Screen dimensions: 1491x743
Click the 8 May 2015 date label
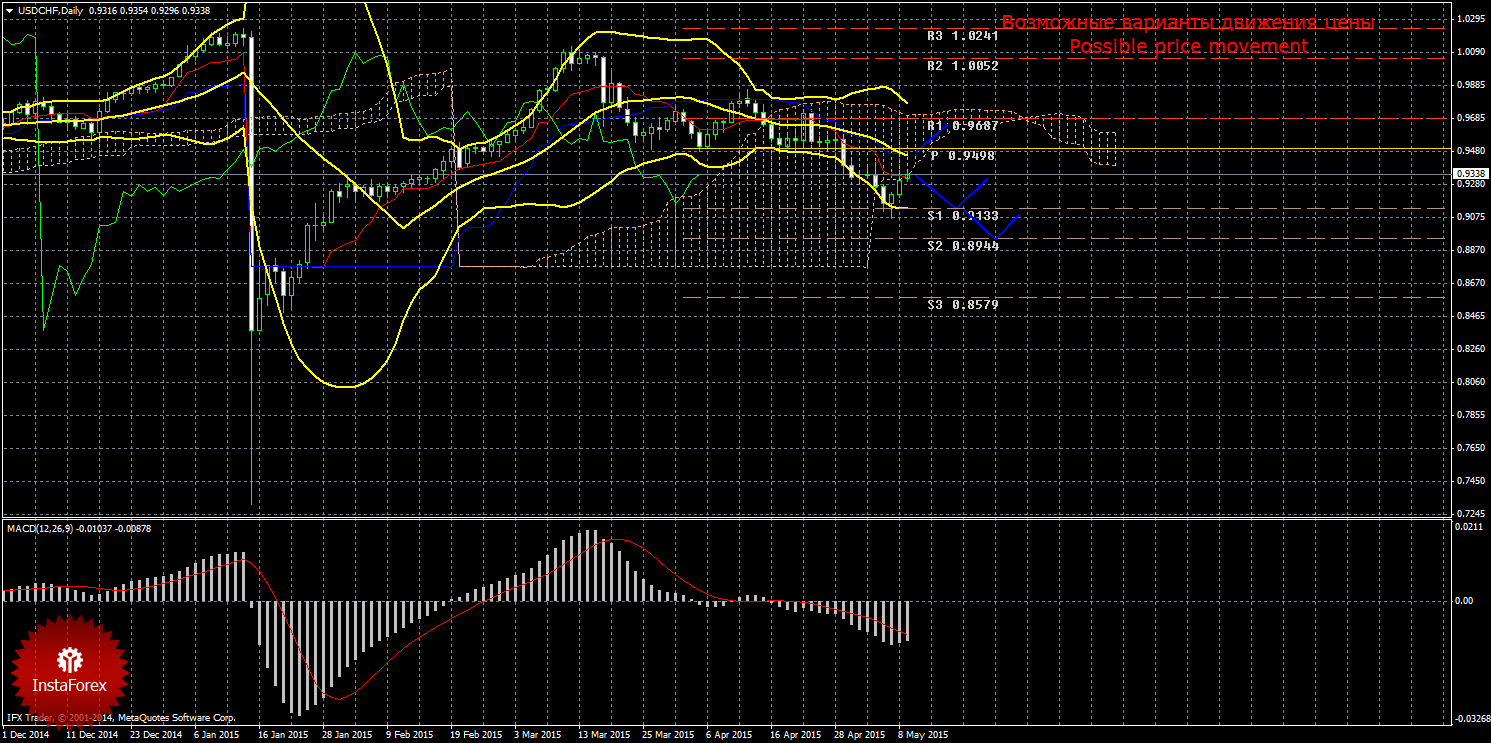pos(923,734)
